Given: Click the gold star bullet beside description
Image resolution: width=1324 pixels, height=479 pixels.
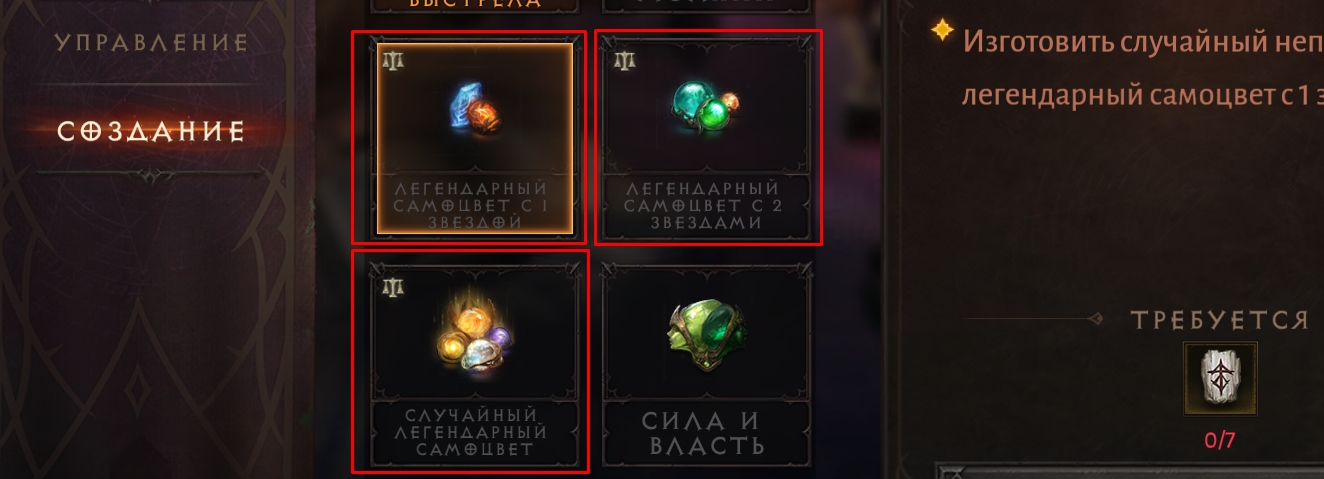Looking at the screenshot, I should click(941, 31).
